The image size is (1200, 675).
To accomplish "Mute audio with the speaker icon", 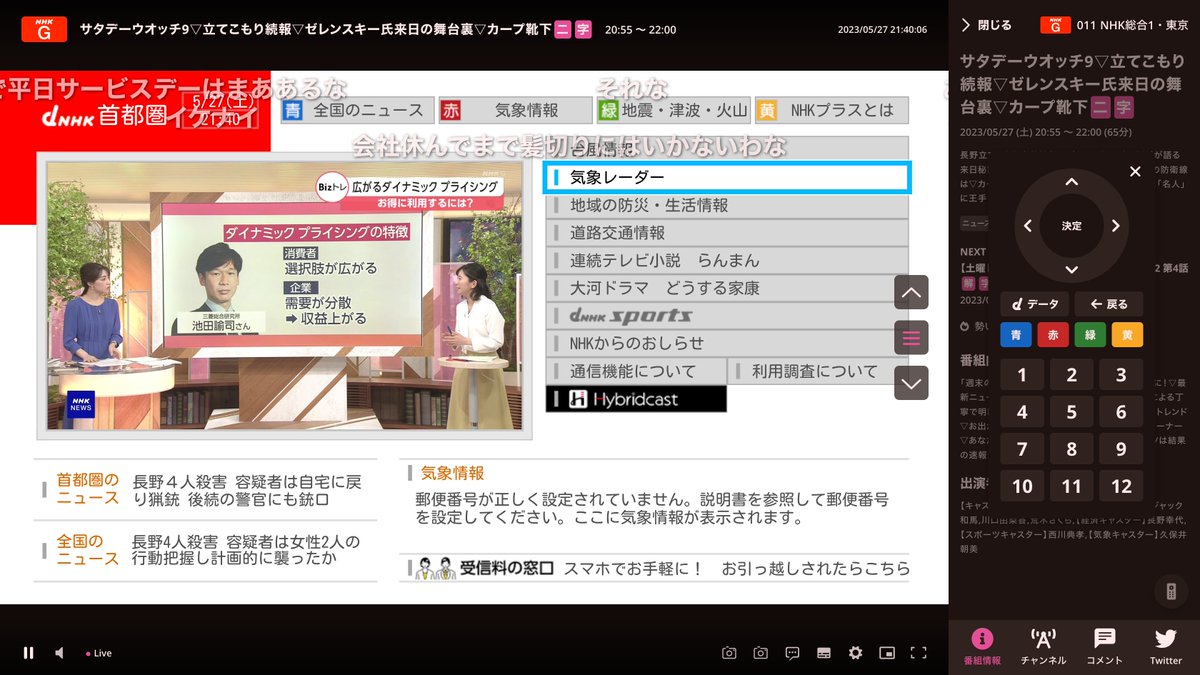I will click(x=58, y=652).
